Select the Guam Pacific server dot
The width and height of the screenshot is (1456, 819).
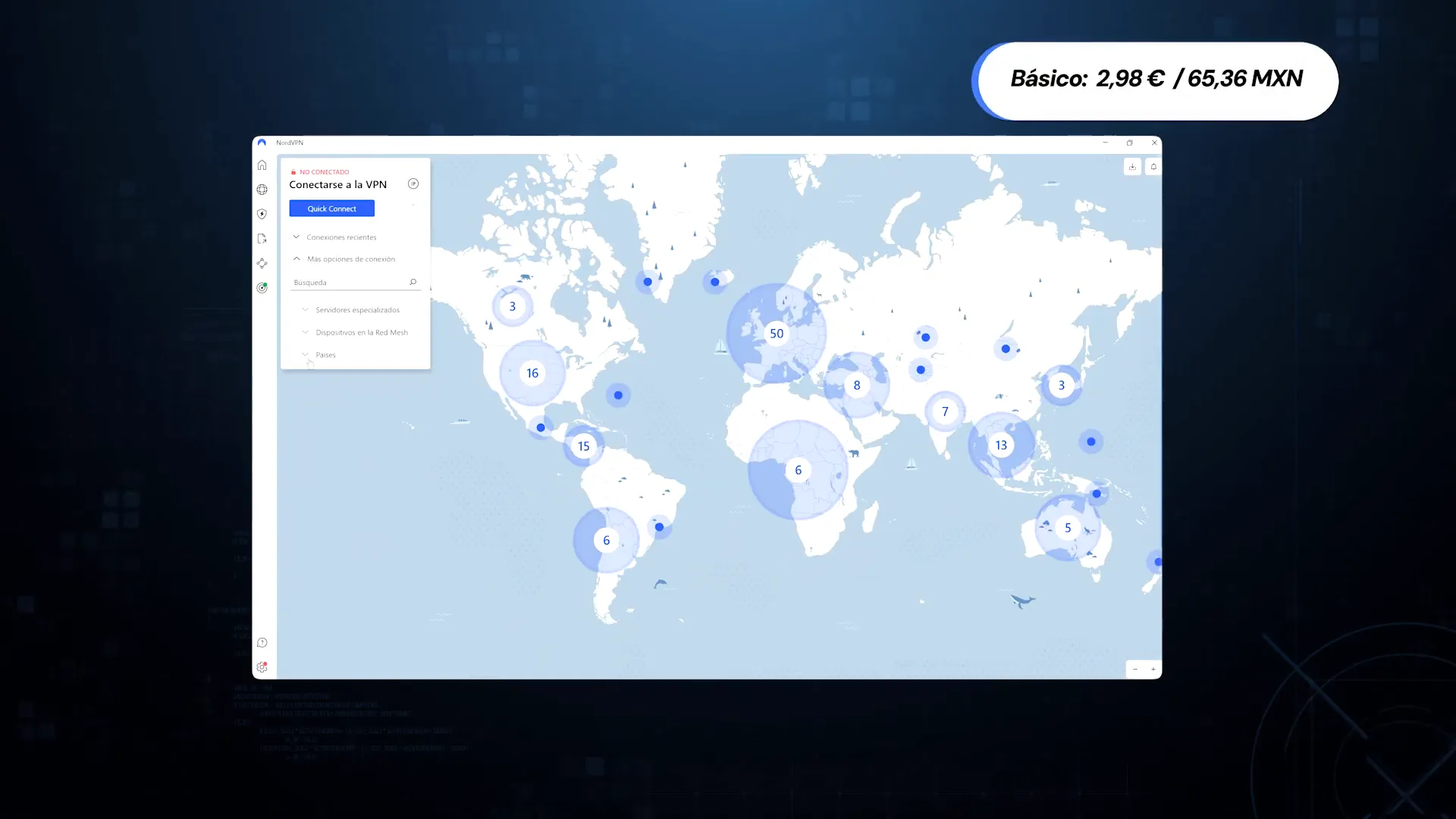click(1091, 441)
